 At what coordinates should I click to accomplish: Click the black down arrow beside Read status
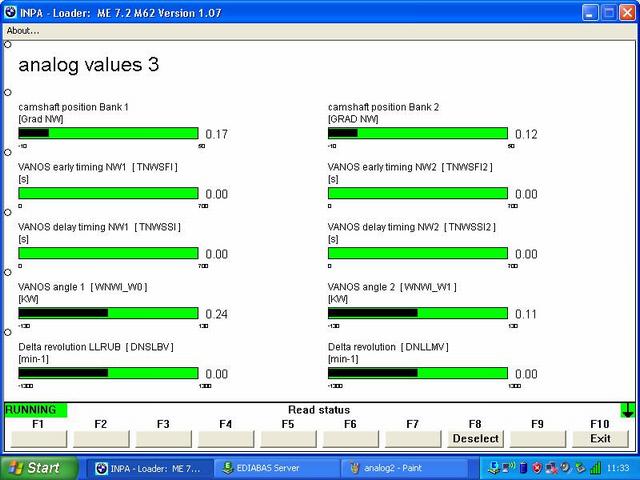click(627, 410)
